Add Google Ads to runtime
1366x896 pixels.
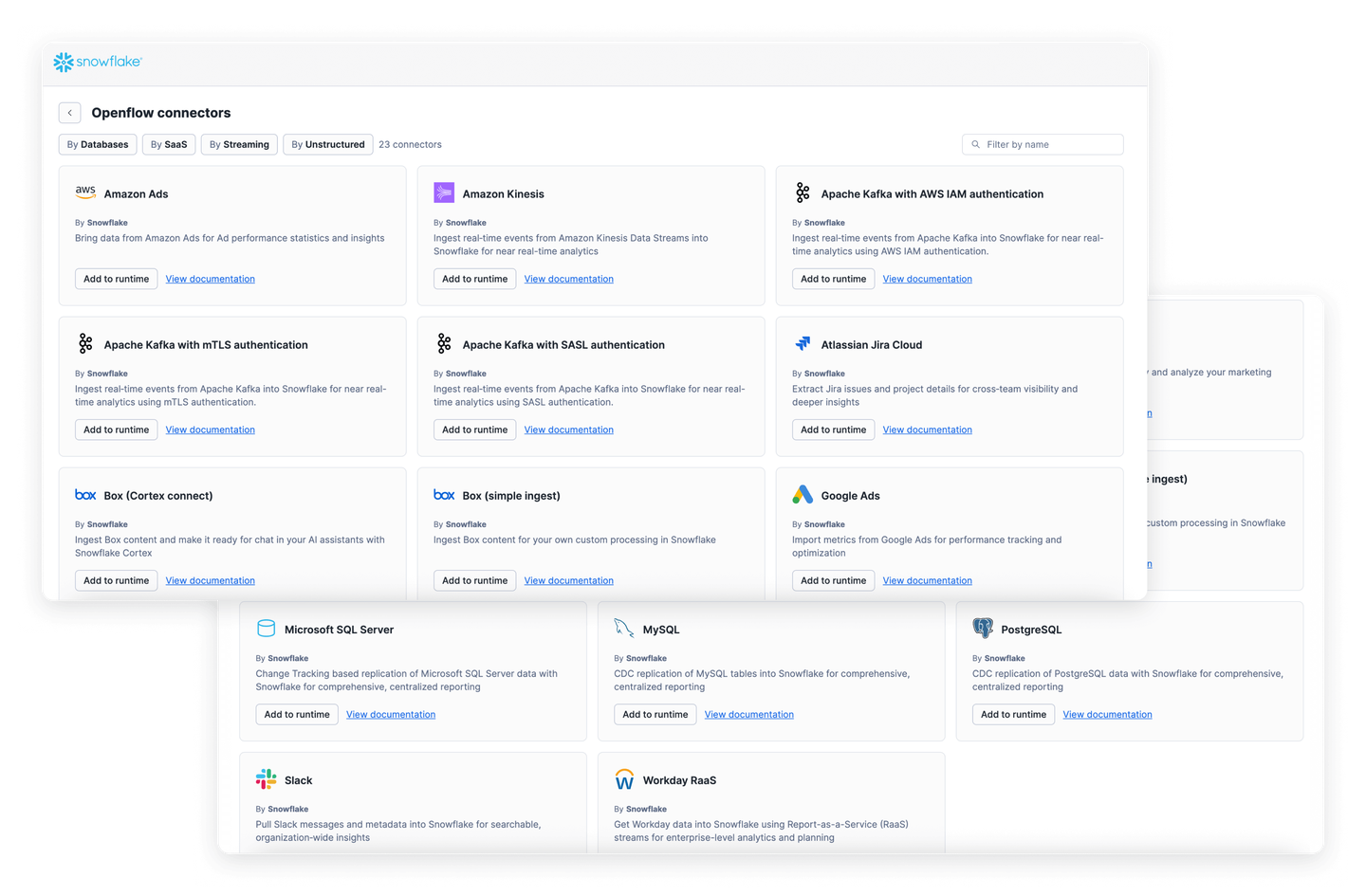(834, 580)
